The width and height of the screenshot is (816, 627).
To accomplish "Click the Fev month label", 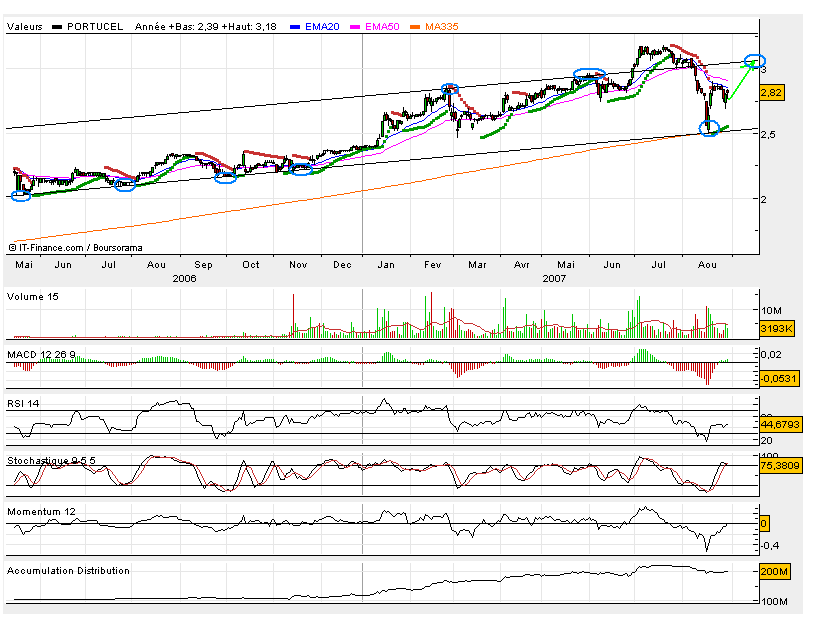I will click(x=432, y=264).
